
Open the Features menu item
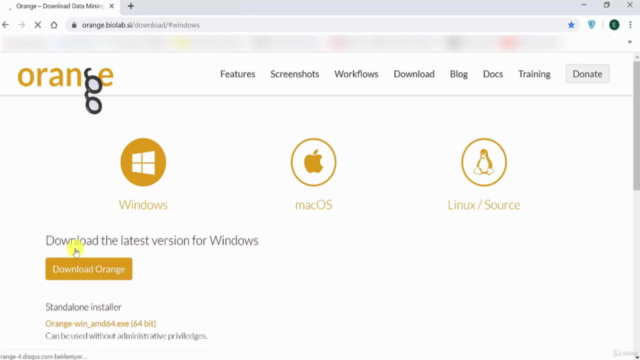pos(238,74)
